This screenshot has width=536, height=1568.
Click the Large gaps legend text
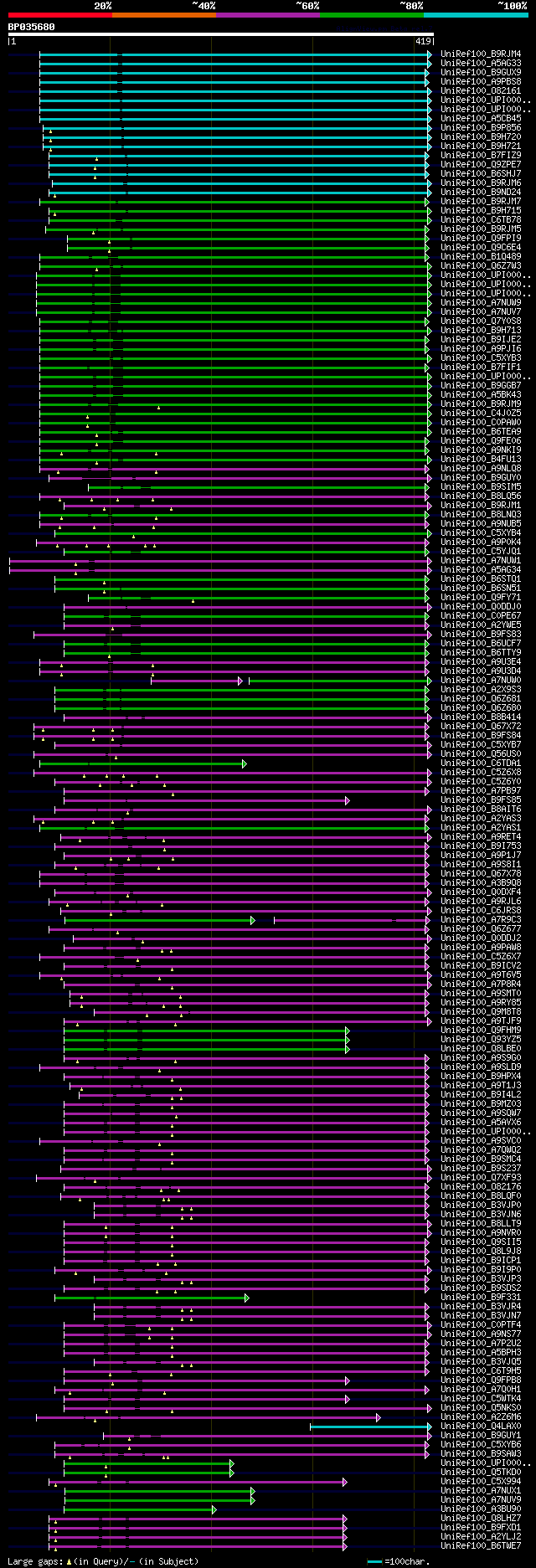[x=103, y=1561]
